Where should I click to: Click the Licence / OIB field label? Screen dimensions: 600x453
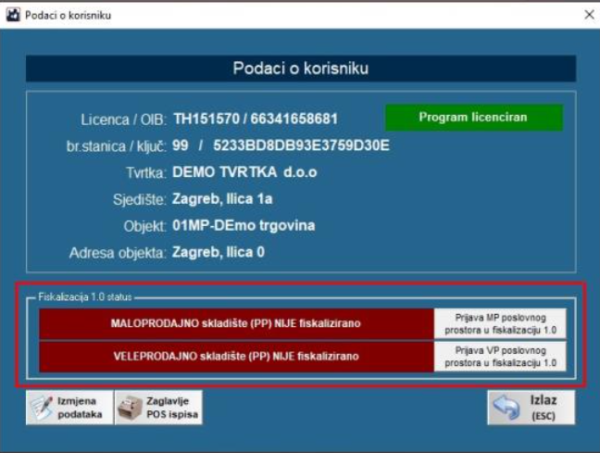123,118
